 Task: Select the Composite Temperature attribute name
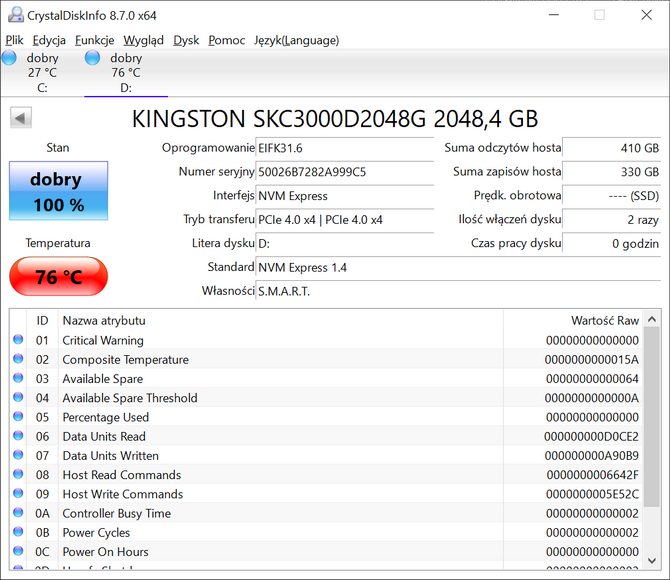click(x=126, y=359)
